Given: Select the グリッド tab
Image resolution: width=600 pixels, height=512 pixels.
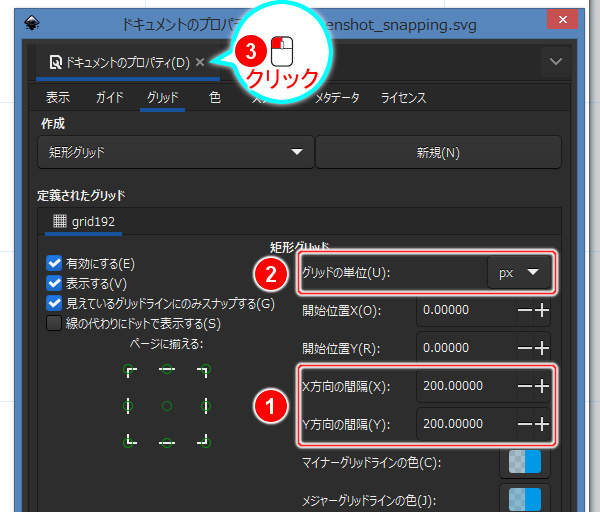Looking at the screenshot, I should [x=163, y=98].
